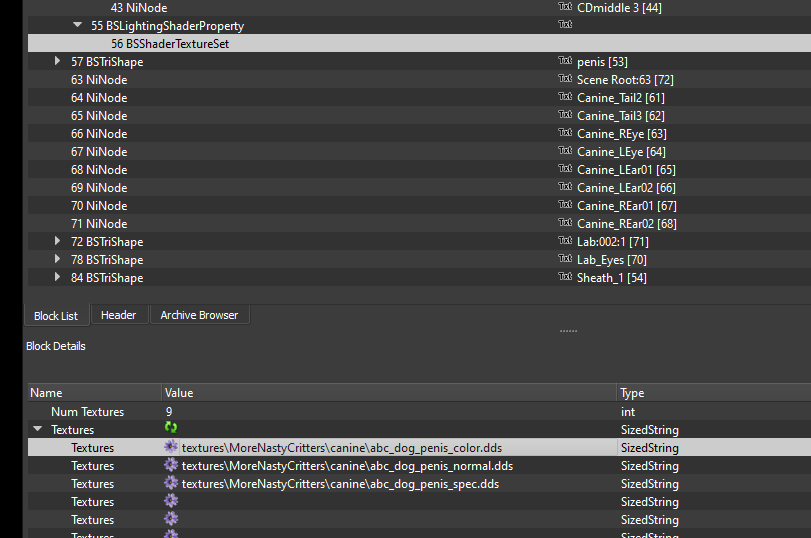
Task: Expand the 57 BSTriShape node
Action: pyautogui.click(x=57, y=61)
